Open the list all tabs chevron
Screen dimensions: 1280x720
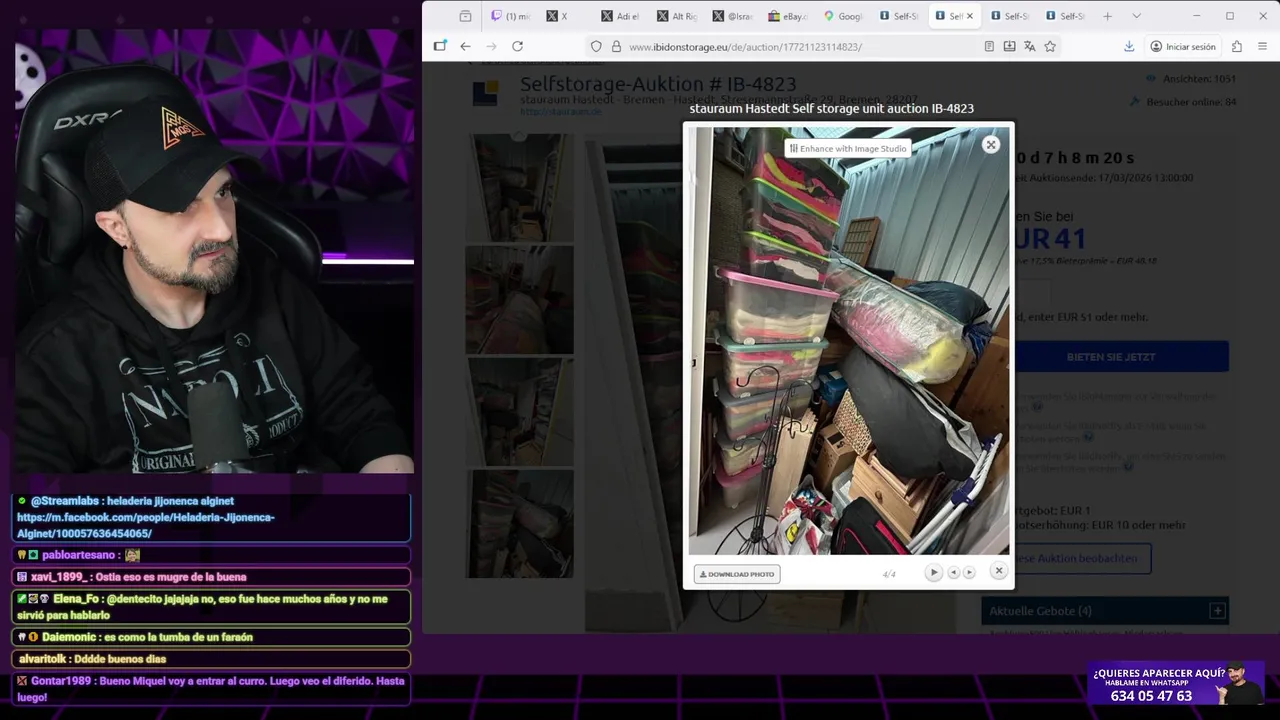(1136, 16)
